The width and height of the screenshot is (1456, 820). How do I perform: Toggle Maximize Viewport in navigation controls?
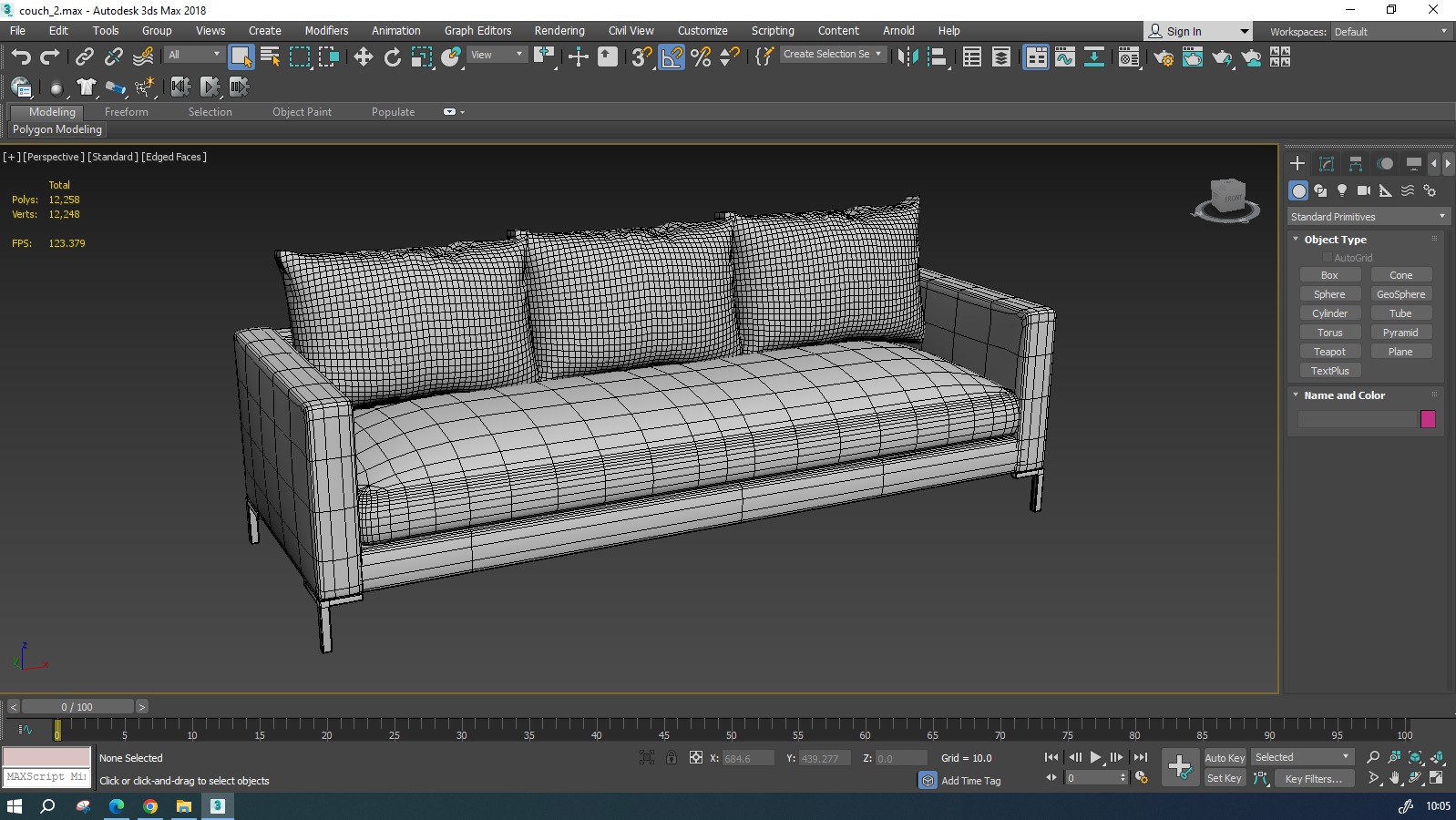point(1437,778)
